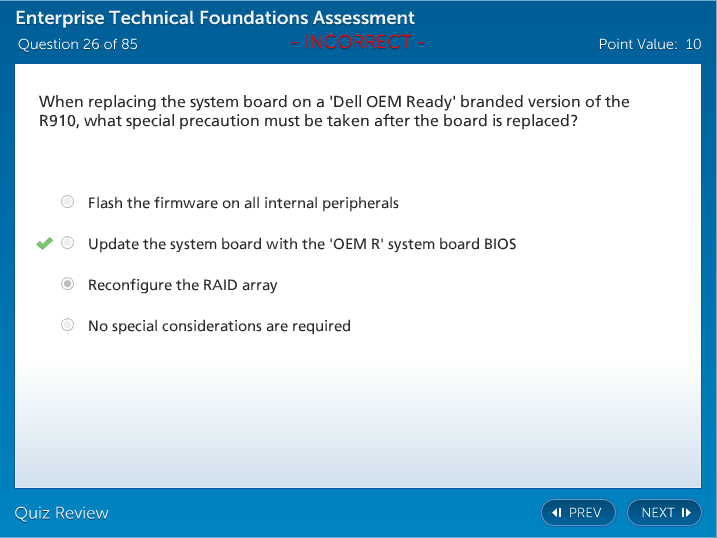Screen dimensions: 717x538
Task: Go to the previous question with PREV
Action: pos(579,513)
